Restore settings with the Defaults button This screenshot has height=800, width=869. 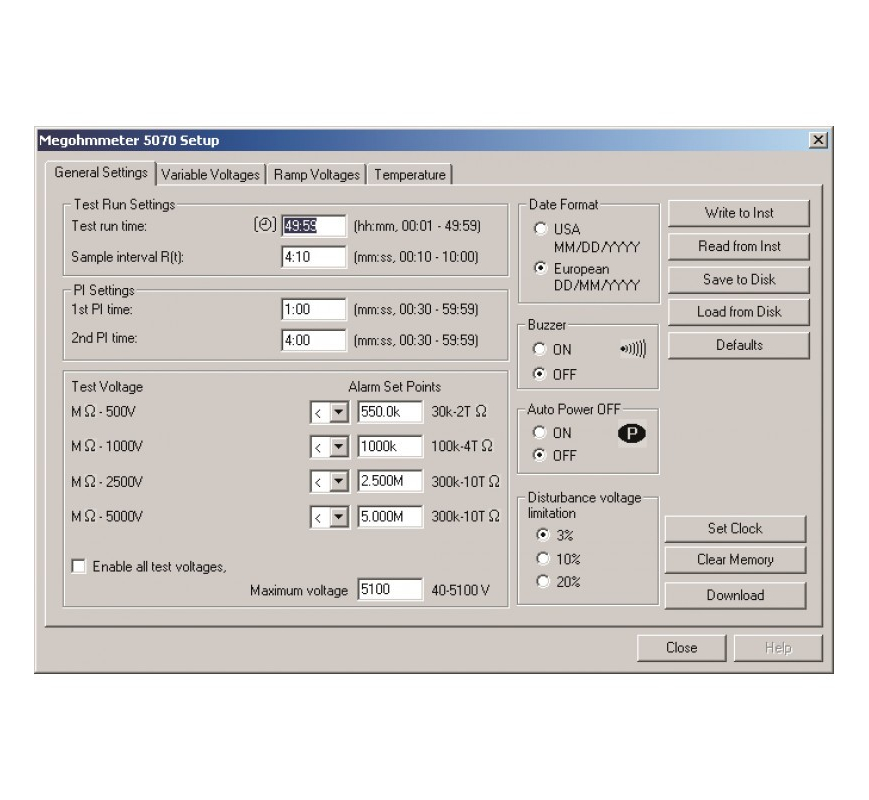point(739,345)
